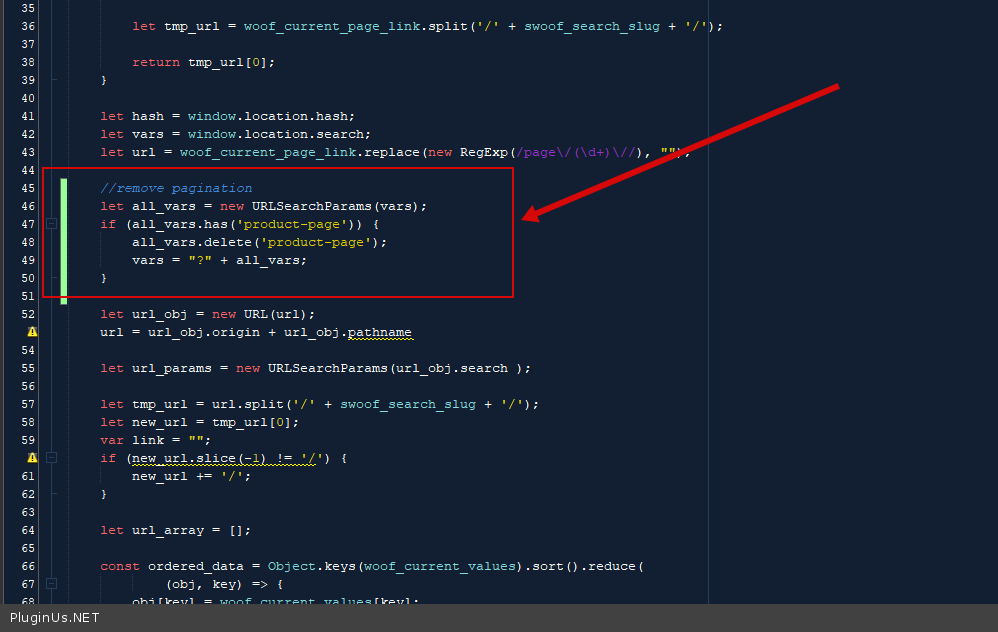Click the warning icon beside url_obj.pathname line

click(32, 332)
